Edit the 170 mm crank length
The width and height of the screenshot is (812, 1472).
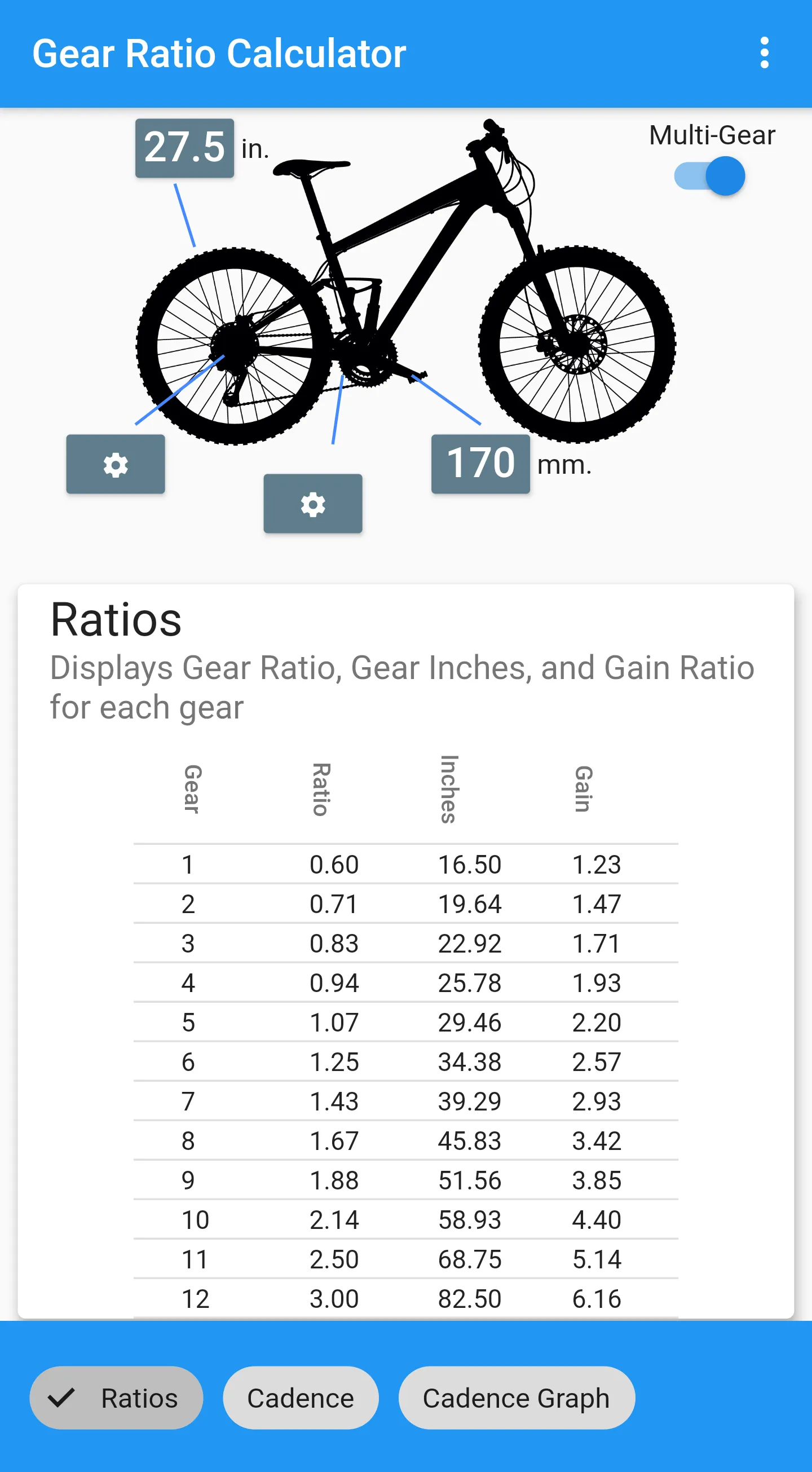pyautogui.click(x=480, y=464)
